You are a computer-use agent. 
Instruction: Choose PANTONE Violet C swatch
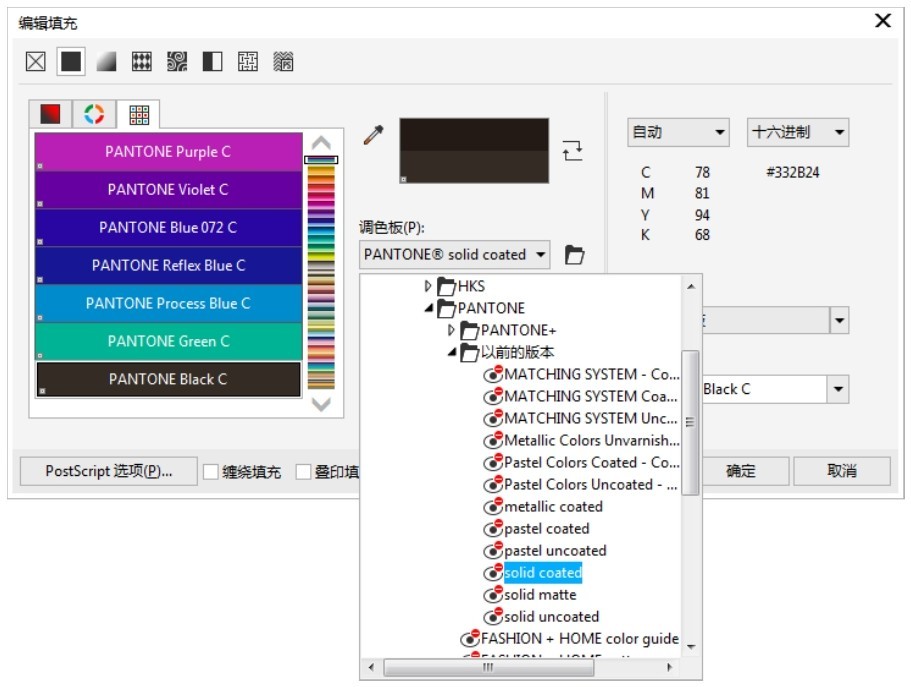coord(168,189)
